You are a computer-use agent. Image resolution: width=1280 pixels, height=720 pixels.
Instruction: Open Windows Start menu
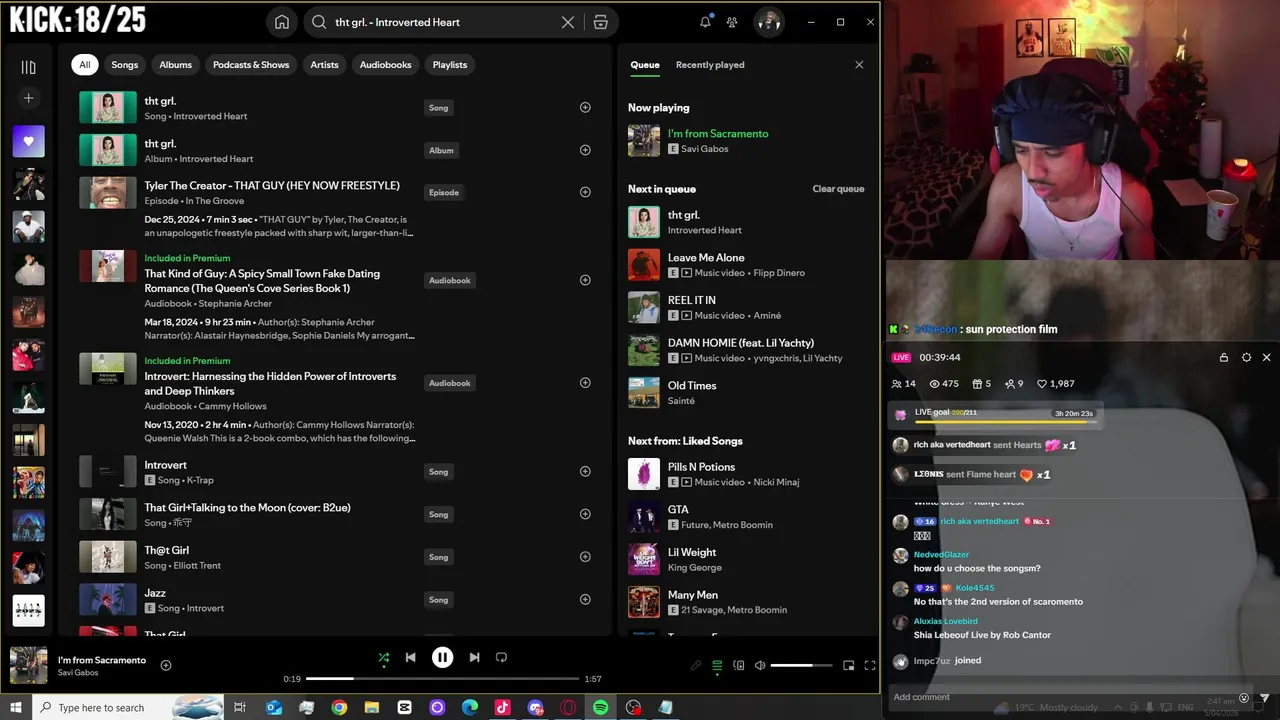[16, 707]
